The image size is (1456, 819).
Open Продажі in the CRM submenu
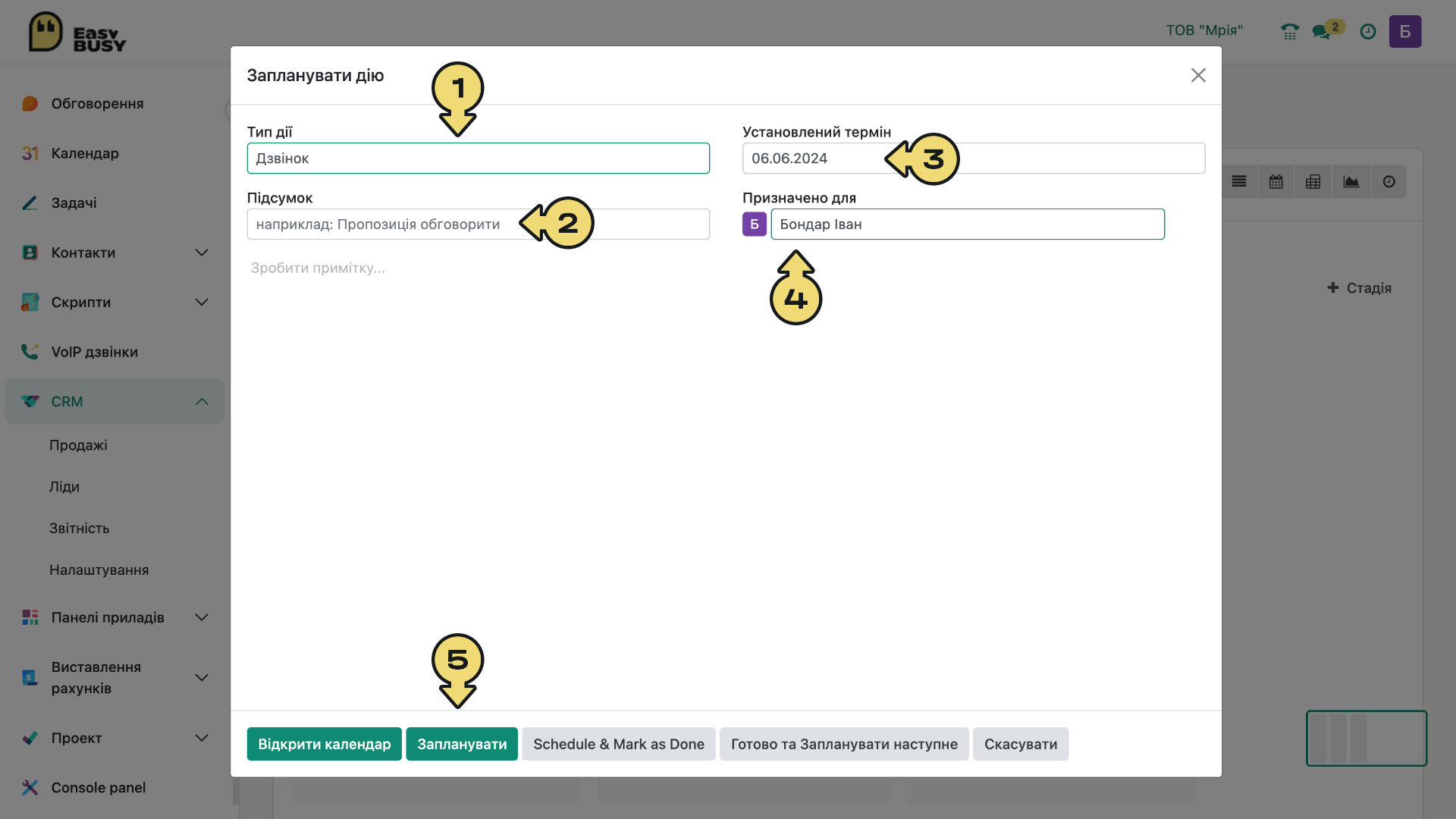coord(78,445)
